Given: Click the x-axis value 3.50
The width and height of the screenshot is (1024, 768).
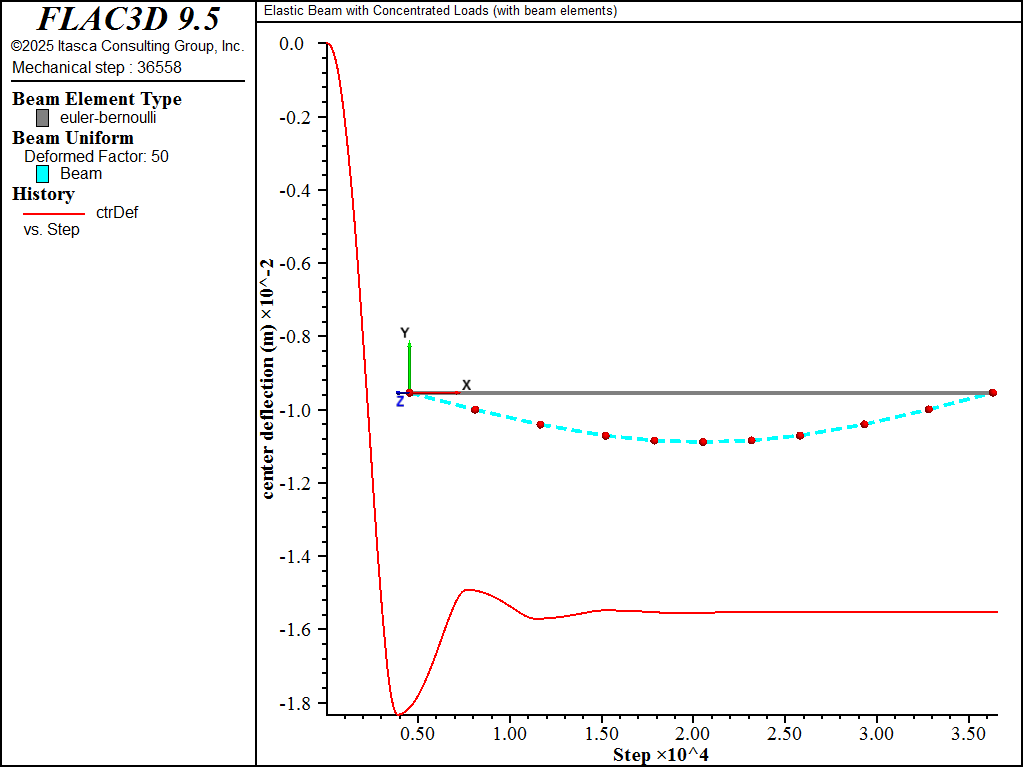Looking at the screenshot, I should (968, 733).
